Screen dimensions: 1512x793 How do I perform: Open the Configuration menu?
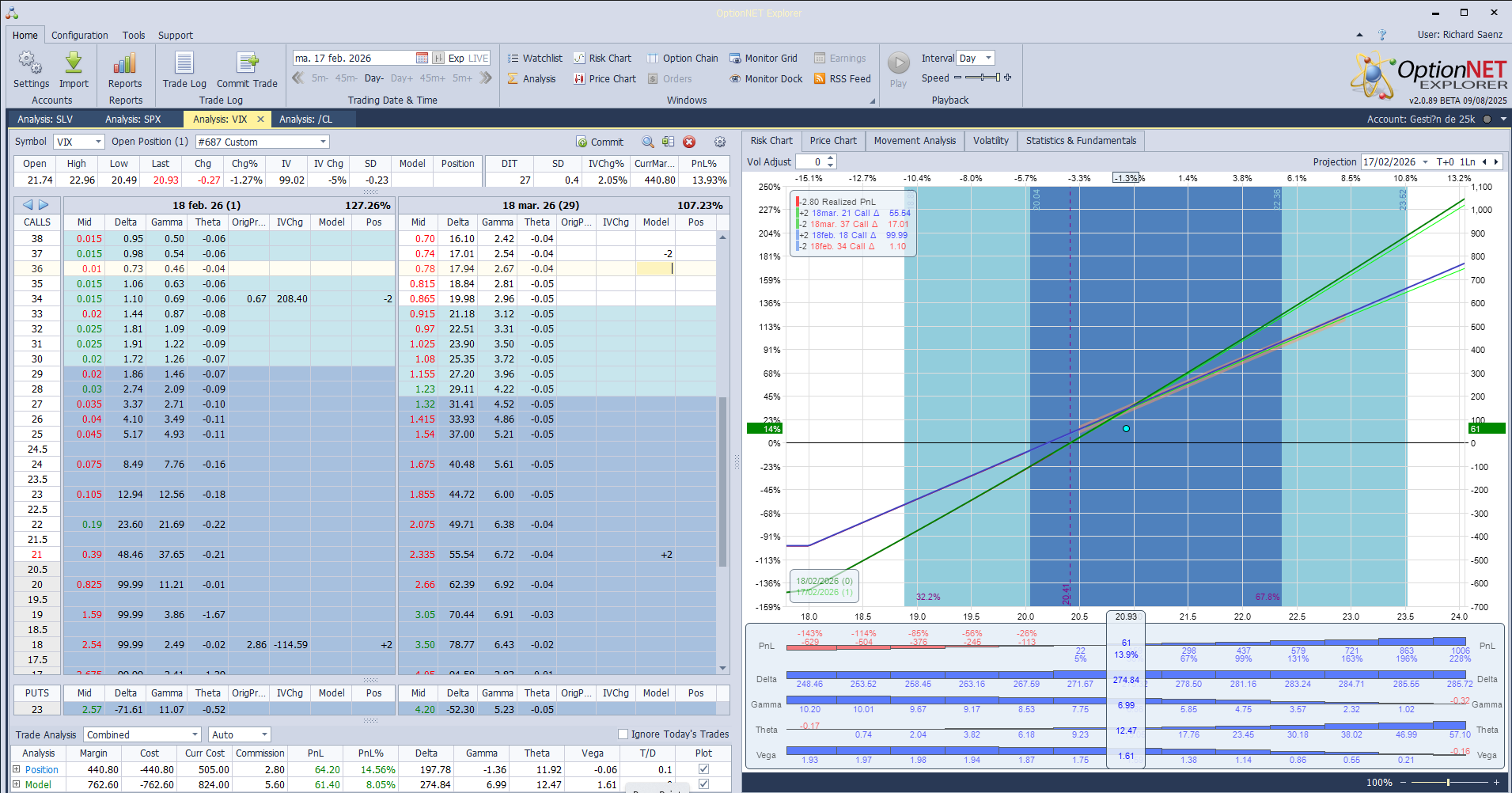(79, 35)
